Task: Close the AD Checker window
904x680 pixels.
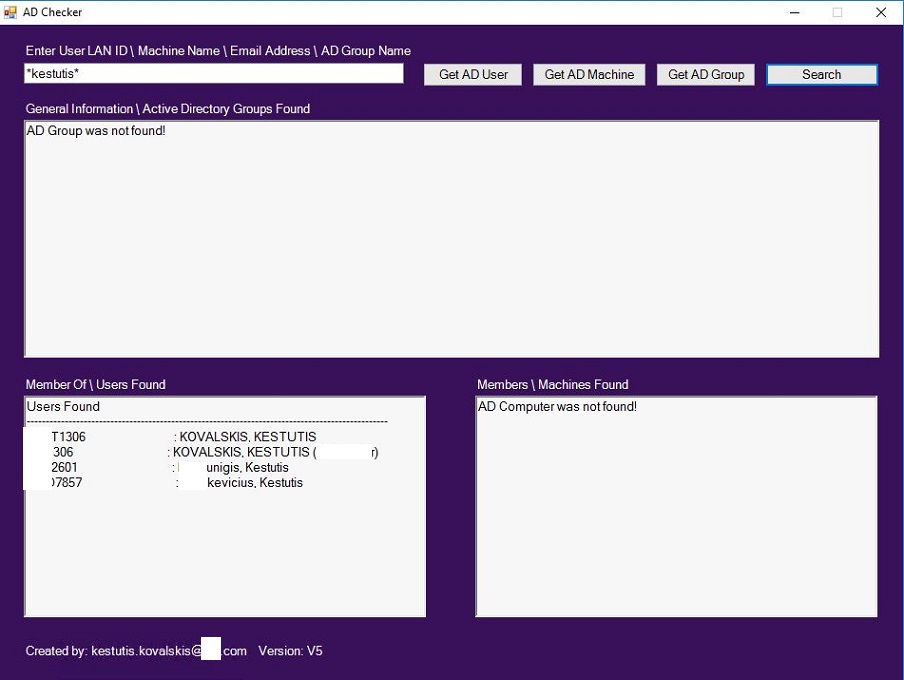Action: pyautogui.click(x=881, y=12)
